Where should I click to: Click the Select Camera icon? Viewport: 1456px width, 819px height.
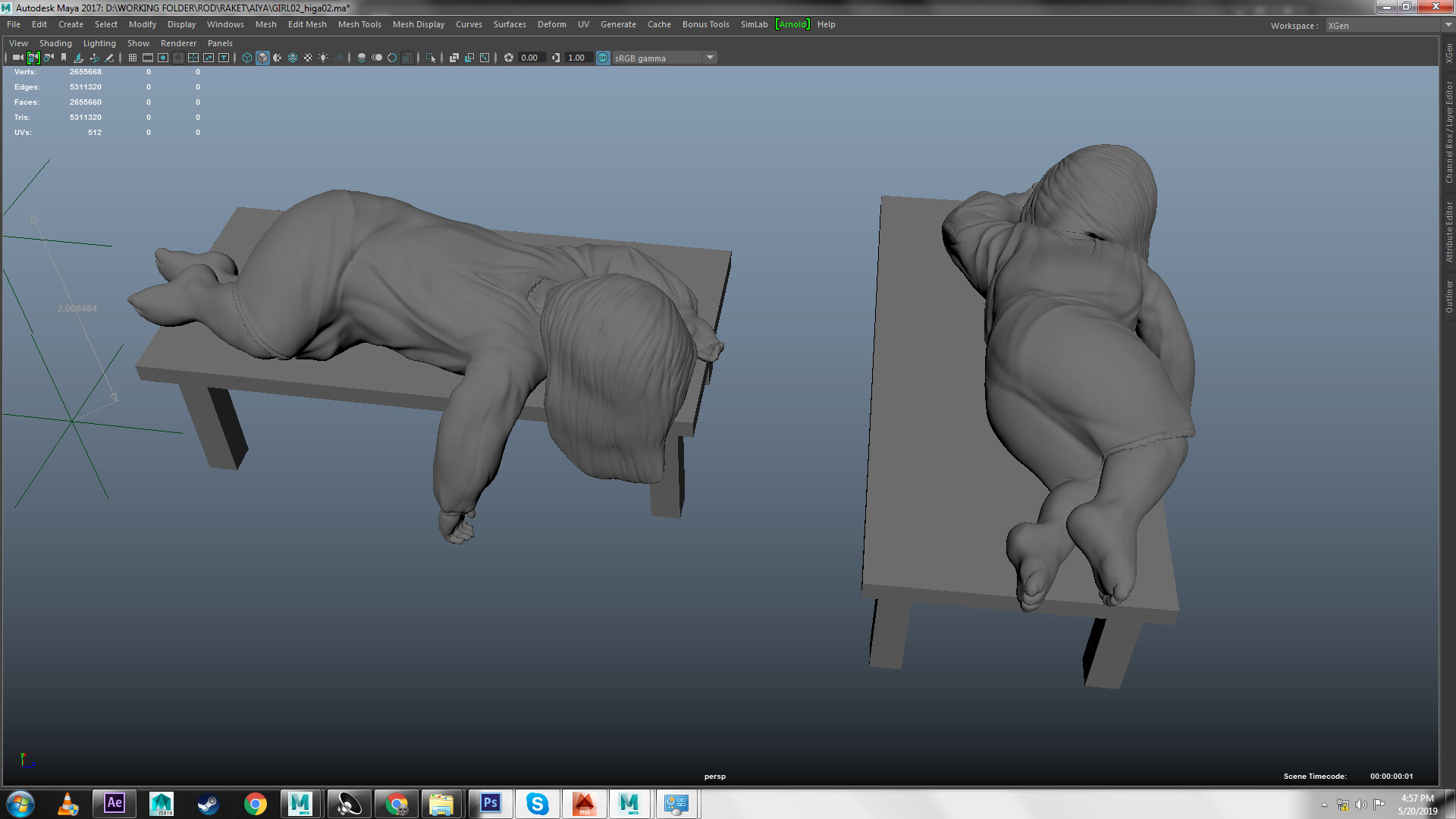[17, 58]
